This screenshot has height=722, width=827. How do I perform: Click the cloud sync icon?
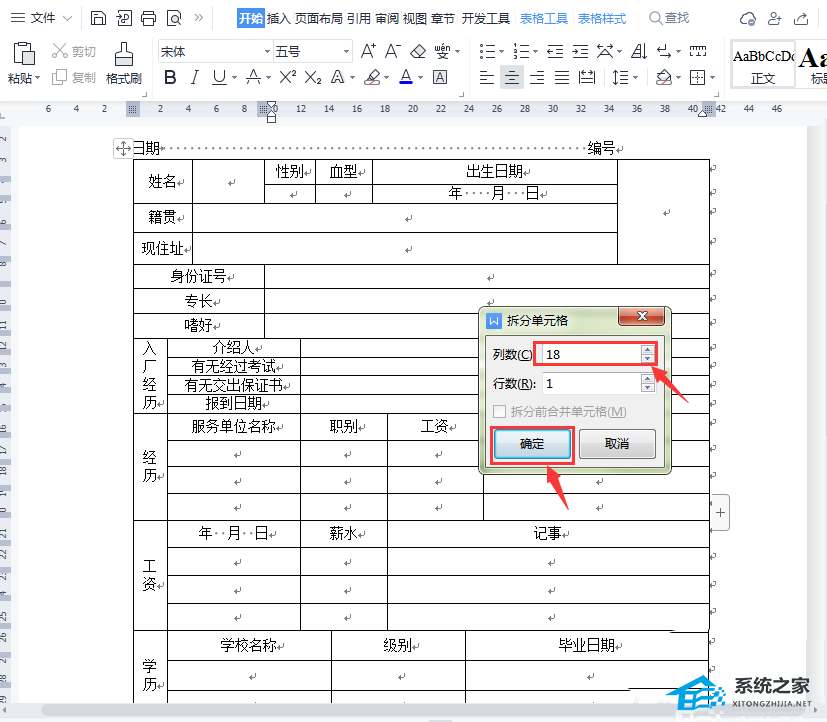(747, 19)
